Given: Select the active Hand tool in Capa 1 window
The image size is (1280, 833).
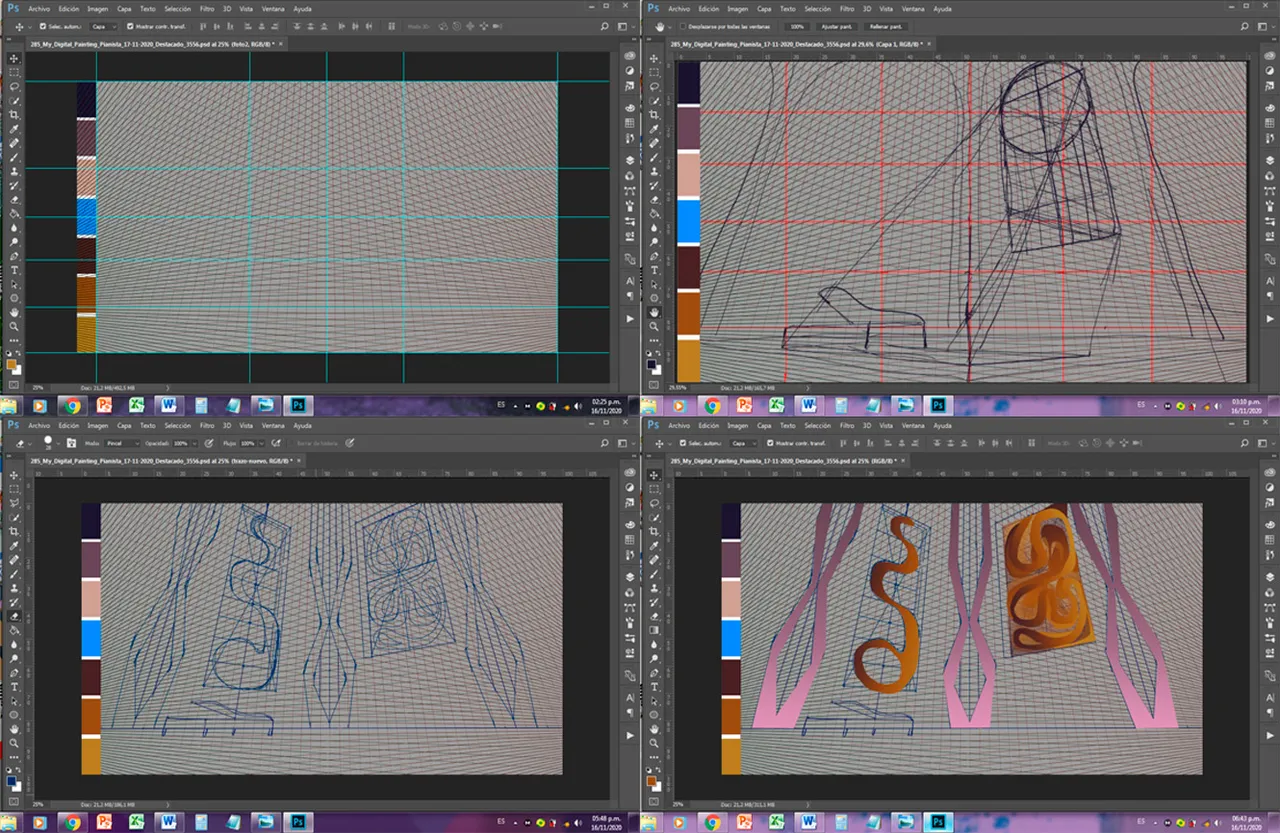Looking at the screenshot, I should point(654,312).
